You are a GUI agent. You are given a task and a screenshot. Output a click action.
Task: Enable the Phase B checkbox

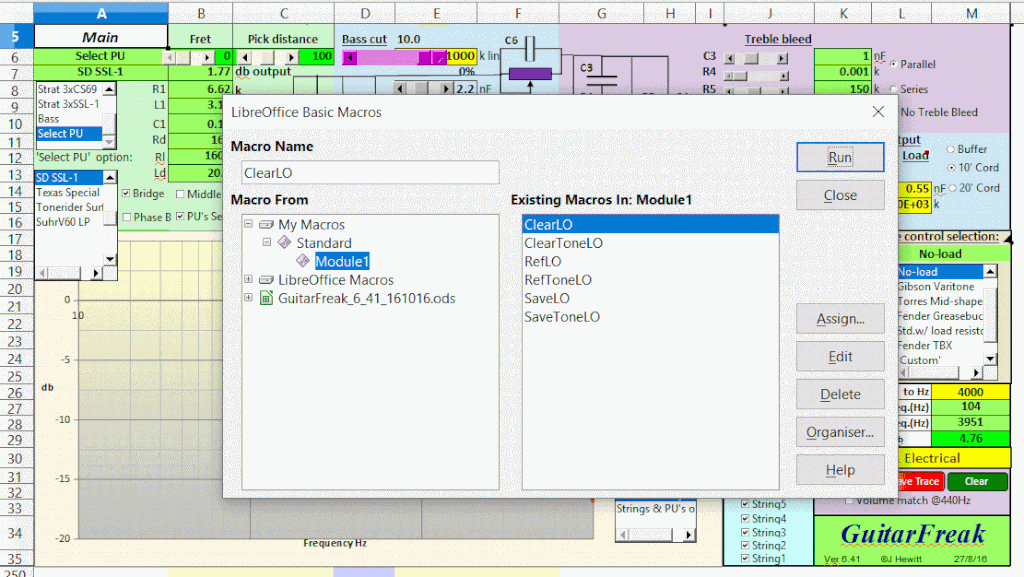[127, 217]
